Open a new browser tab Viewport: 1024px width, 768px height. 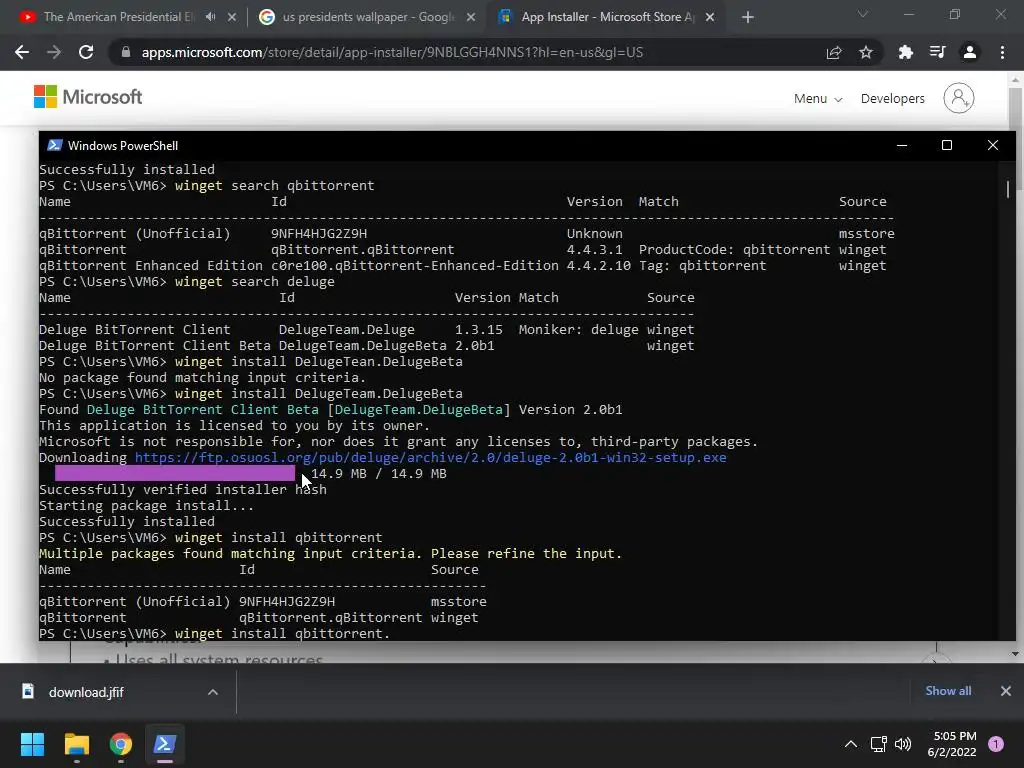(x=748, y=17)
